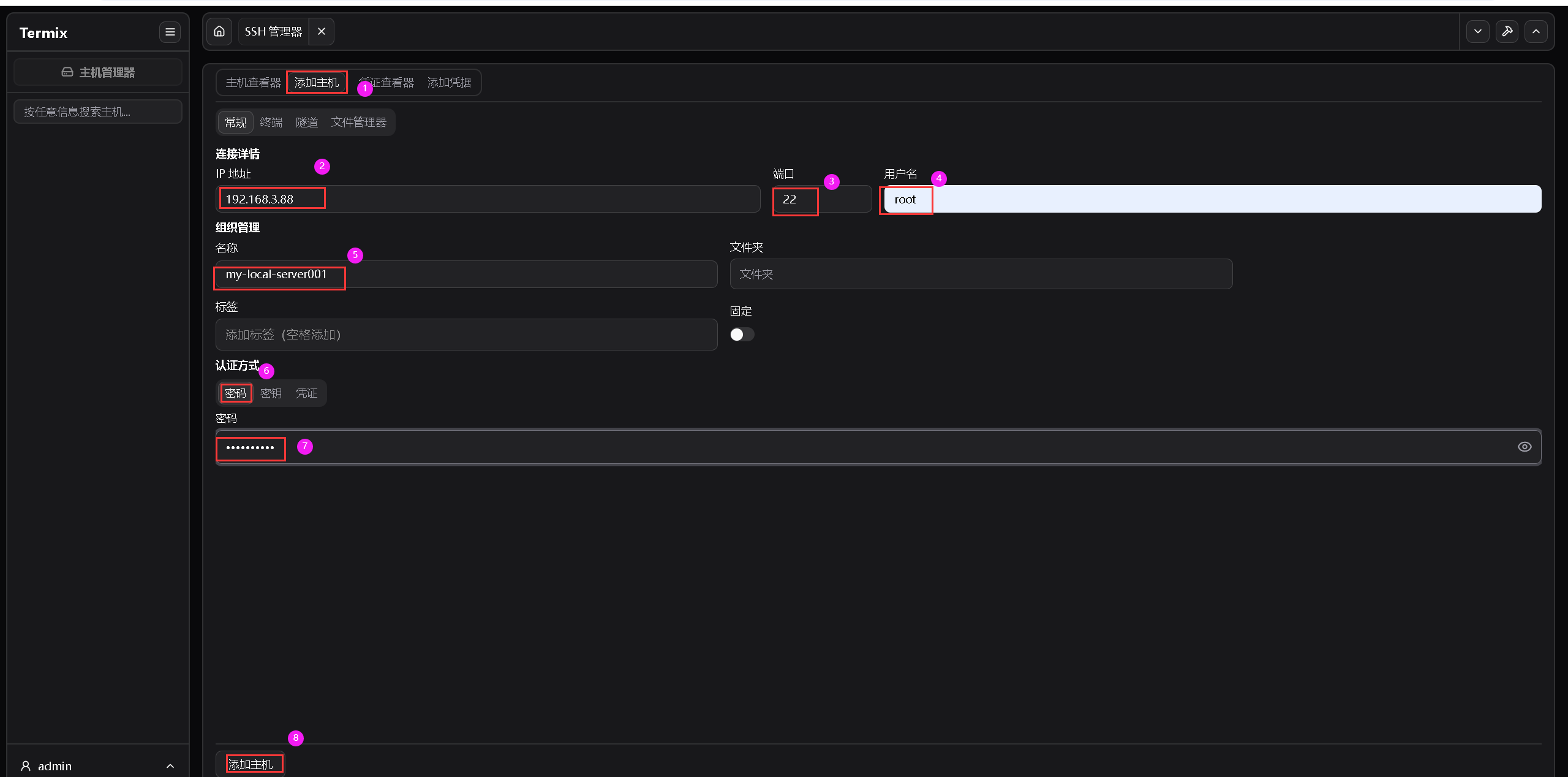Open the 文件管理器 settings tab

[359, 123]
